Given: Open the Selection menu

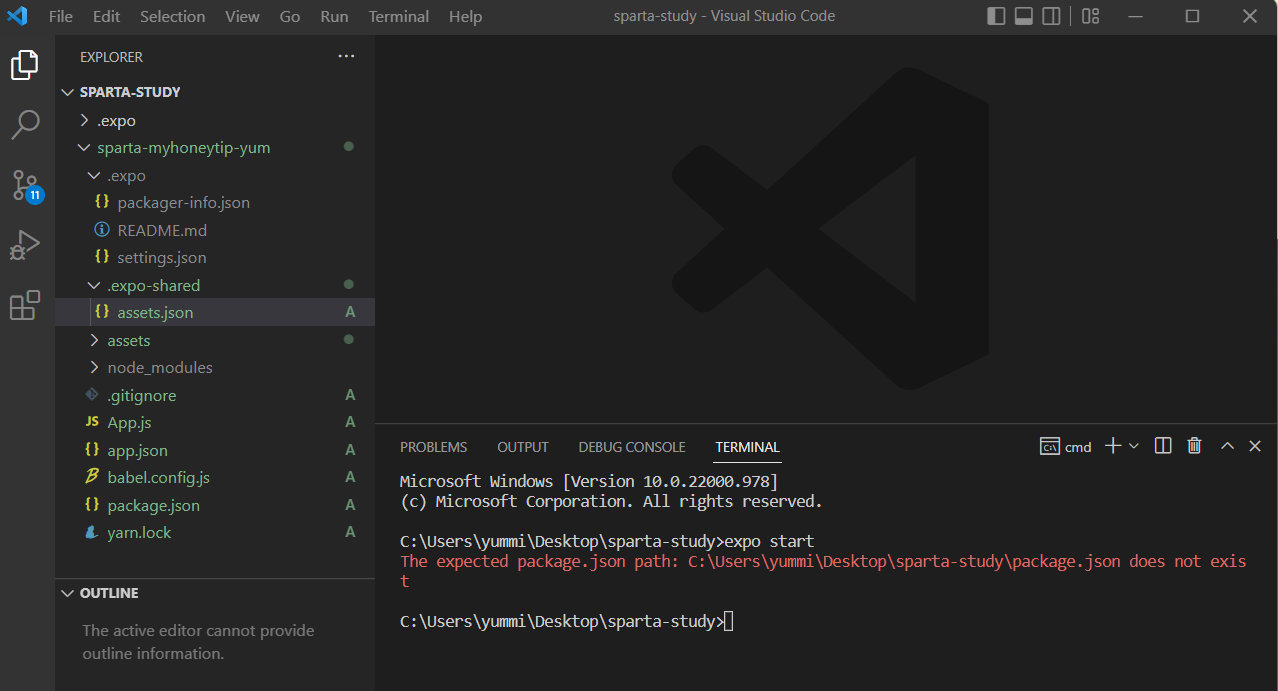Looking at the screenshot, I should [172, 16].
